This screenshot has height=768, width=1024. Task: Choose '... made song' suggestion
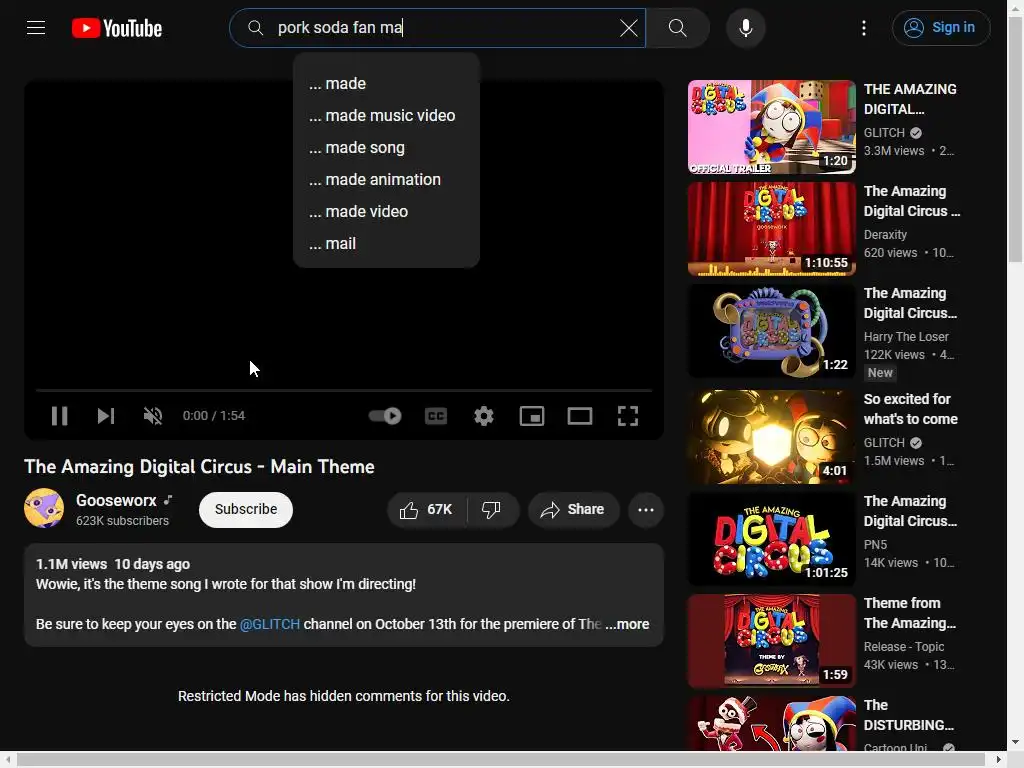coord(386,148)
